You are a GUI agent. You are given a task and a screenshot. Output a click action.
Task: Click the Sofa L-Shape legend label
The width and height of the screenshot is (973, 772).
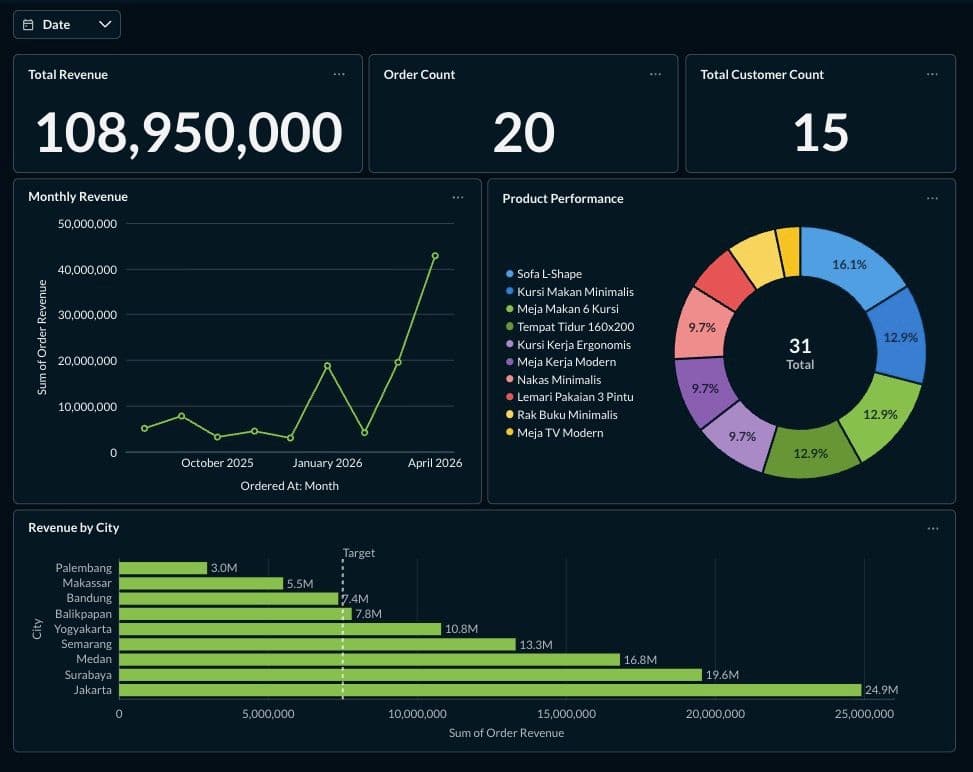click(549, 274)
